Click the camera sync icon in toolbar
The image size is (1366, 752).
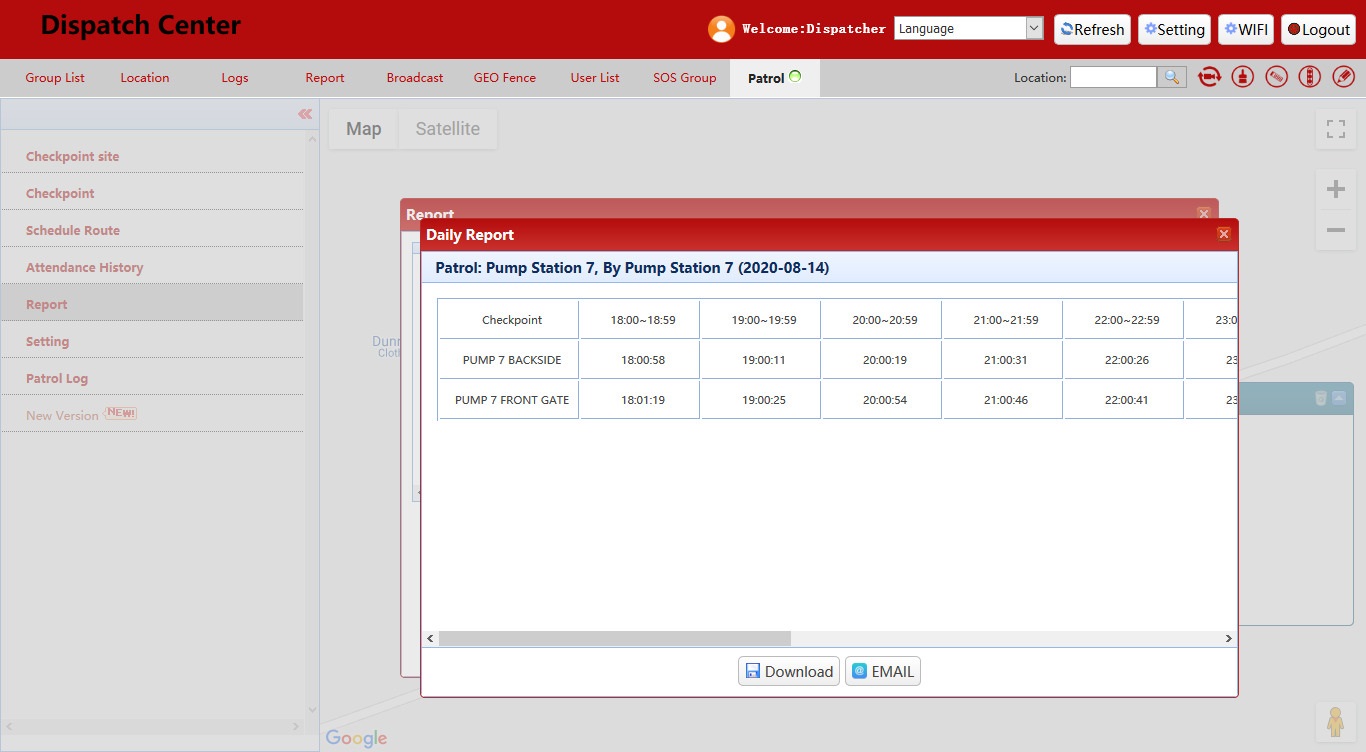point(1209,77)
